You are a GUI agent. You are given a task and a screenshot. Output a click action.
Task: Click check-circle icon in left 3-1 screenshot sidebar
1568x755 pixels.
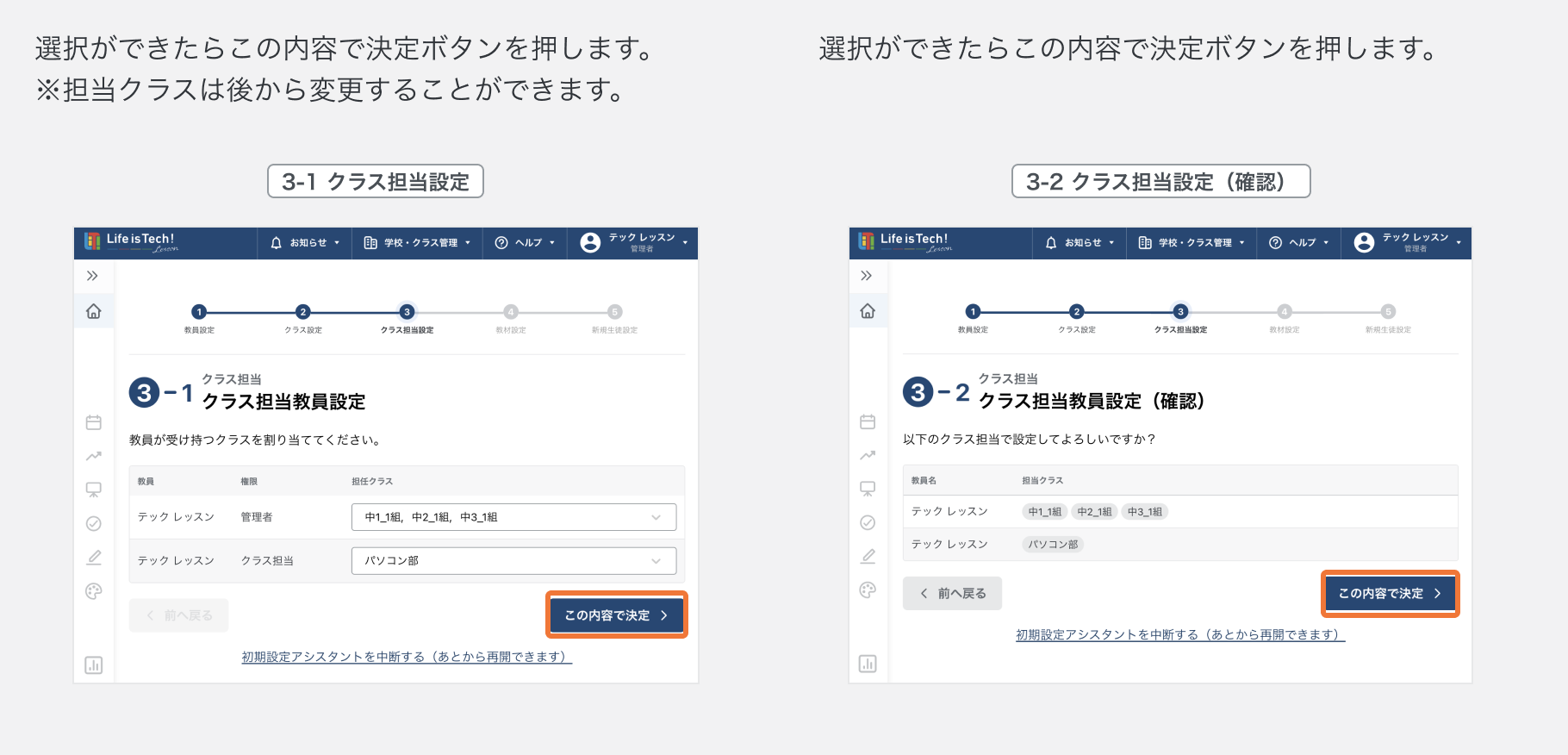[94, 523]
